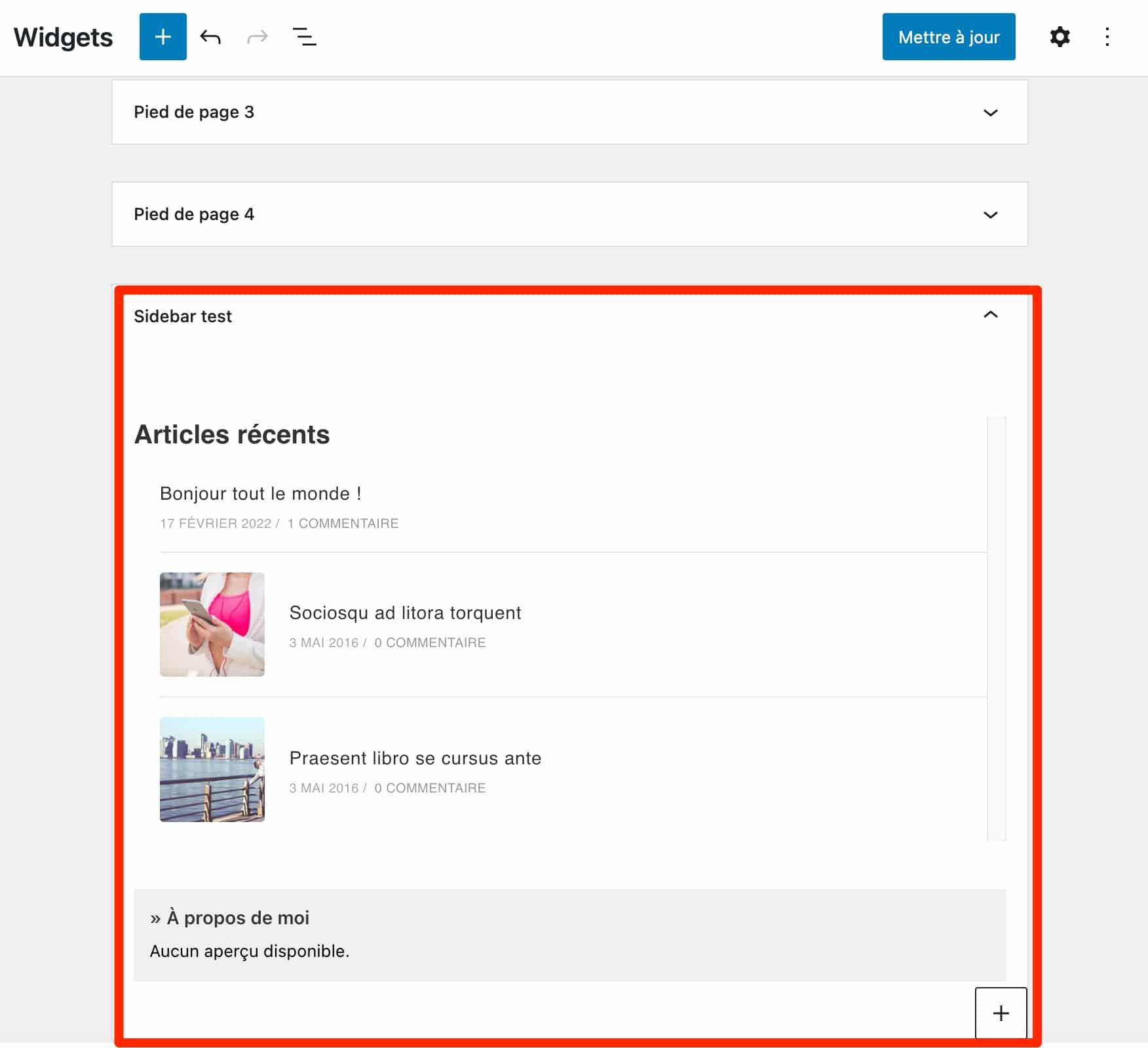Click the plus icon inside Sidebar test area
This screenshot has height=1048, width=1148.
[x=1001, y=1013]
